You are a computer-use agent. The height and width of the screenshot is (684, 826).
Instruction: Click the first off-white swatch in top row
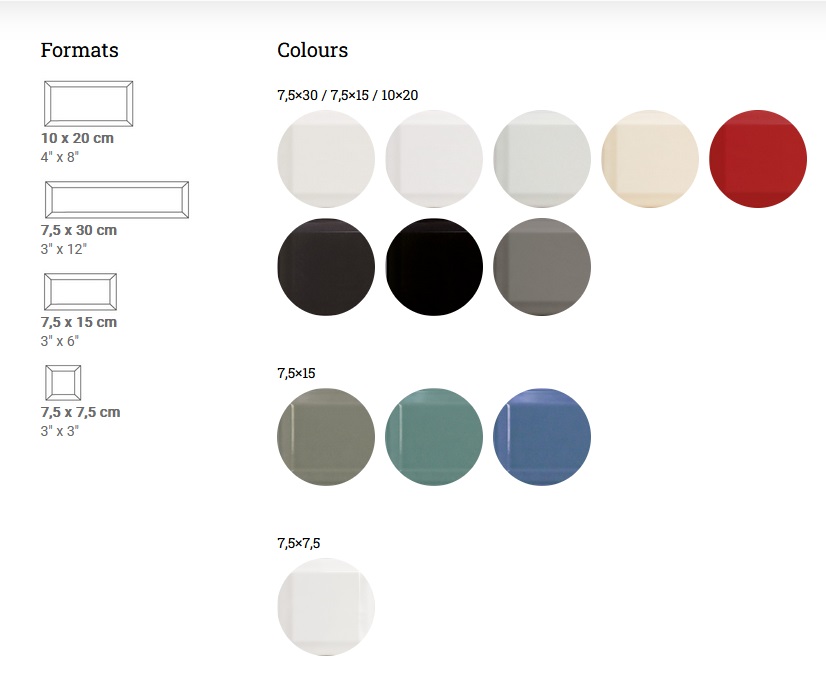(326, 159)
